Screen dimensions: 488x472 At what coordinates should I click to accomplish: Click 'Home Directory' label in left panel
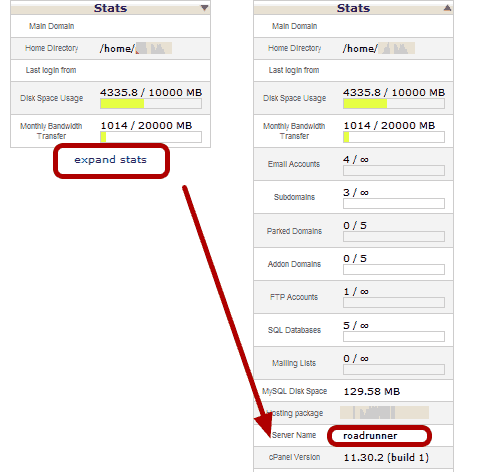(51, 48)
